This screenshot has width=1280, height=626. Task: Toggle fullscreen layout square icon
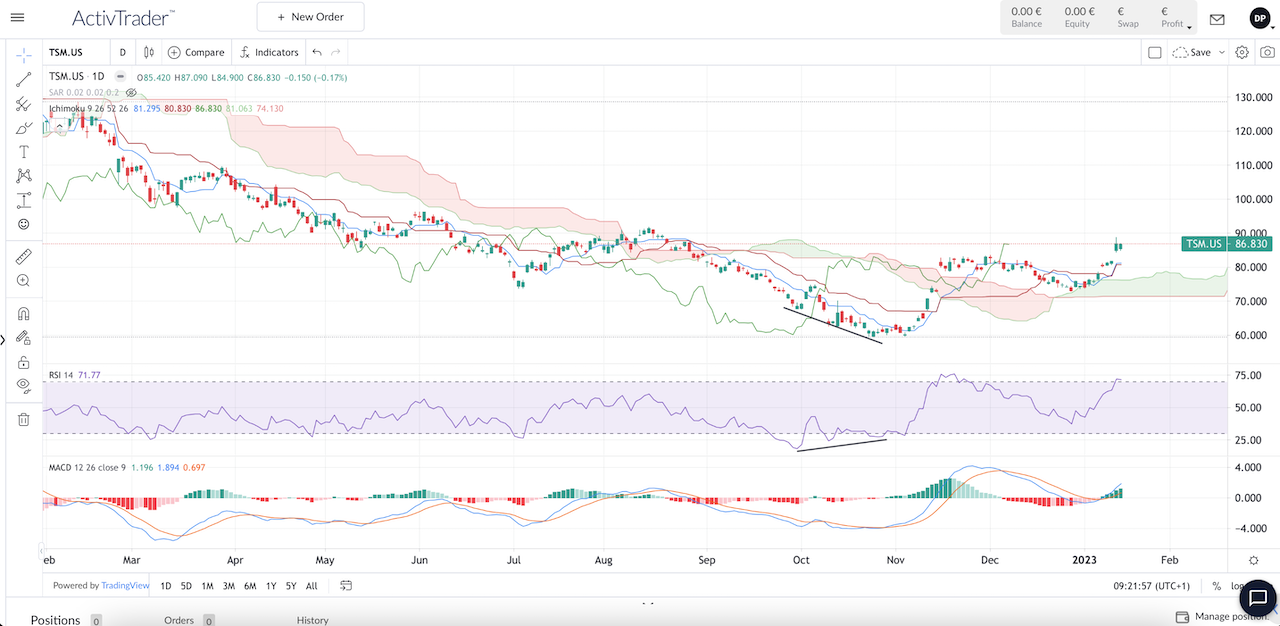coord(1154,52)
